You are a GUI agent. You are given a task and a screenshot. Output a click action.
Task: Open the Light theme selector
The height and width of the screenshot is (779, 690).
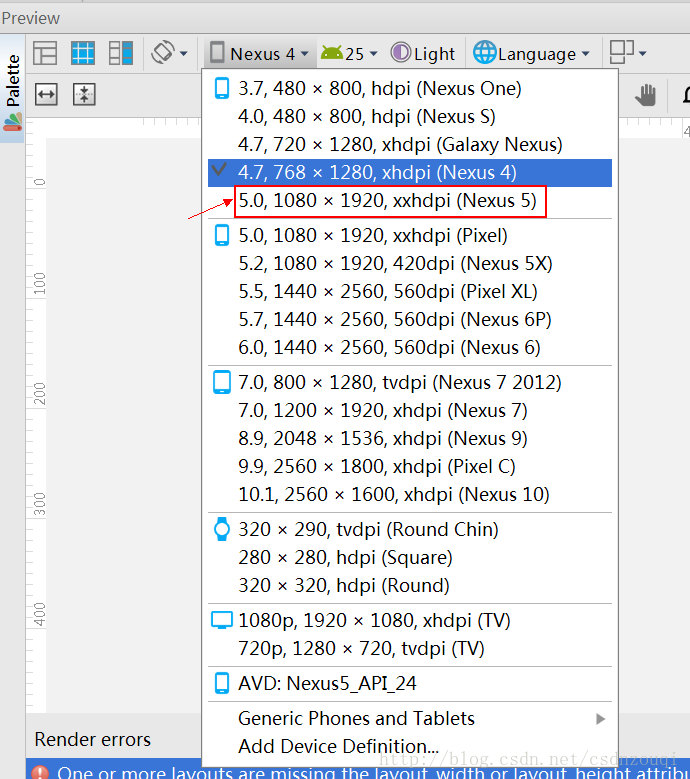coord(423,53)
